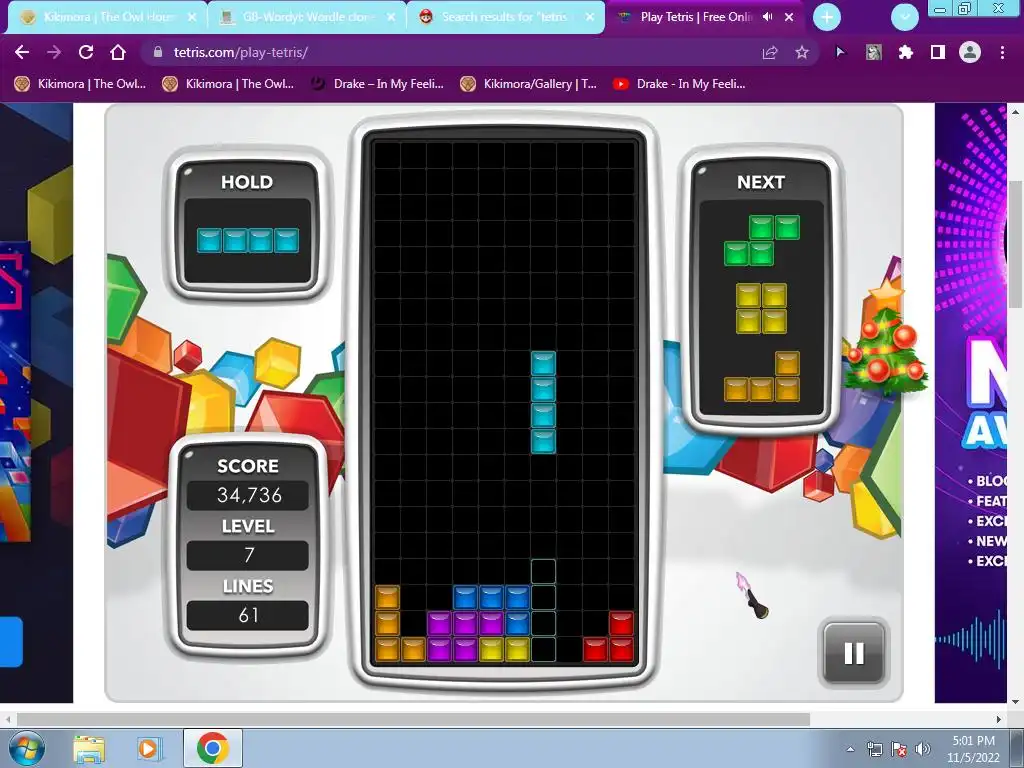This screenshot has width=1024, height=768.
Task: Open the network tray icon
Action: (874, 749)
